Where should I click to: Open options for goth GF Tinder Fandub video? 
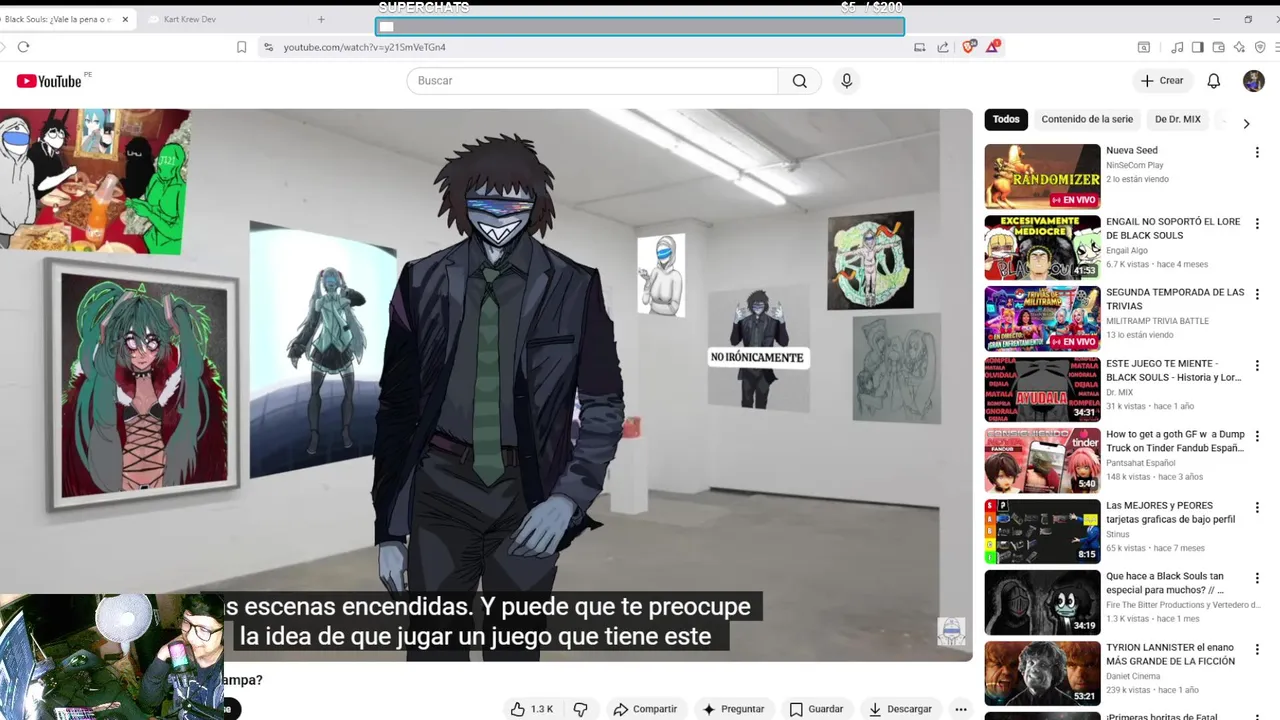click(x=1257, y=437)
